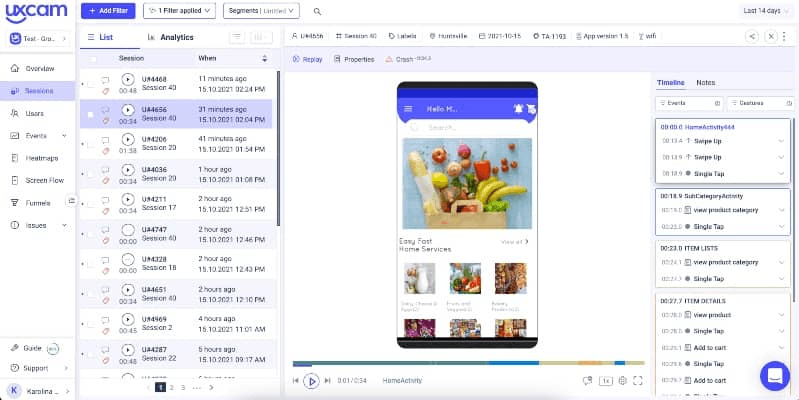Expand the Add to cart event at 00:29.1
Image resolution: width=799 pixels, height=400 pixels.
(x=781, y=348)
